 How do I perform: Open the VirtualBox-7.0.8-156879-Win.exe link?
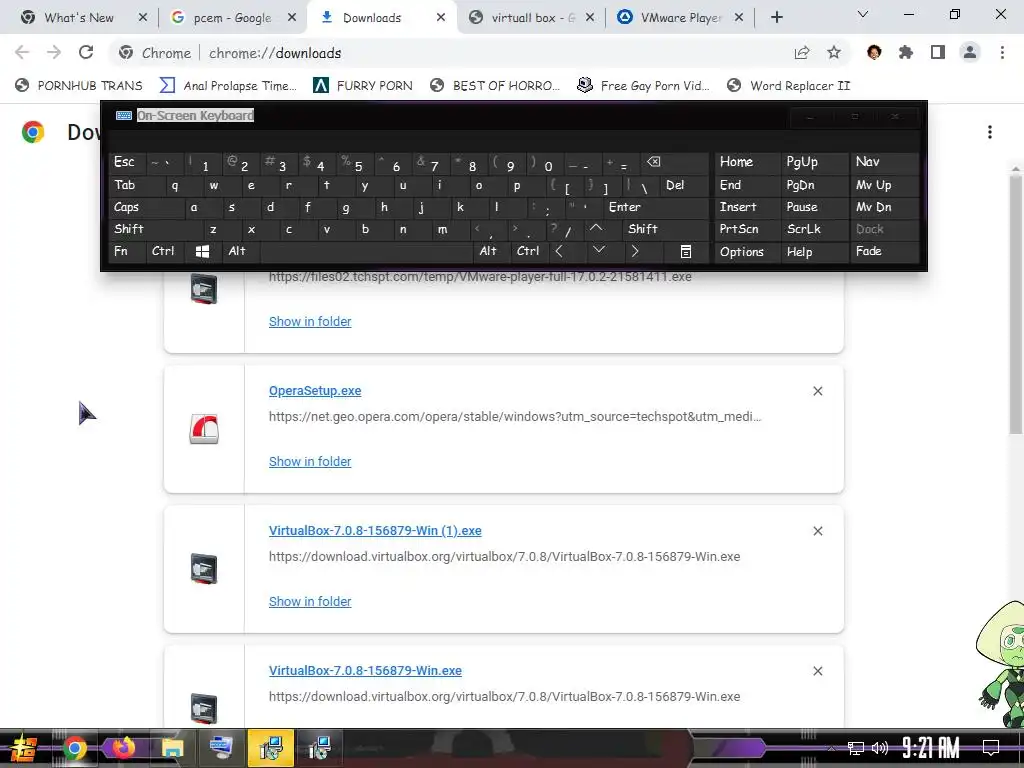pyautogui.click(x=365, y=670)
